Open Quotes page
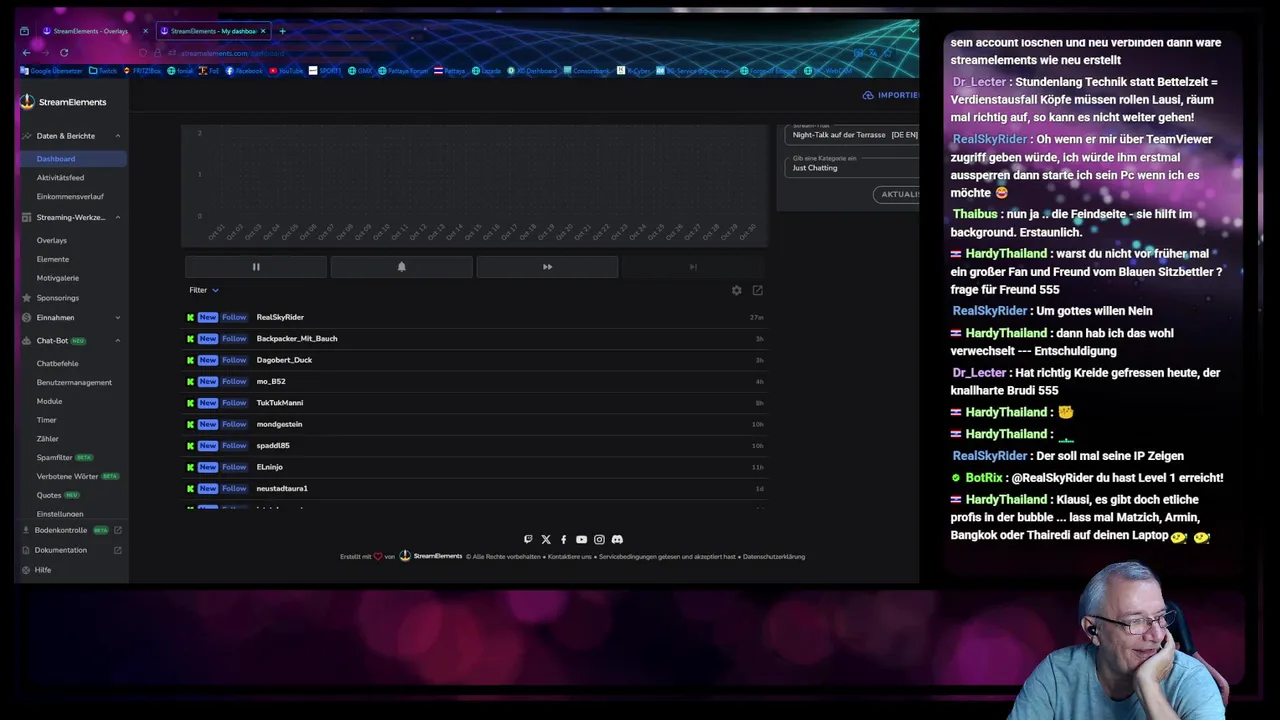The width and height of the screenshot is (1280, 720). click(x=49, y=496)
